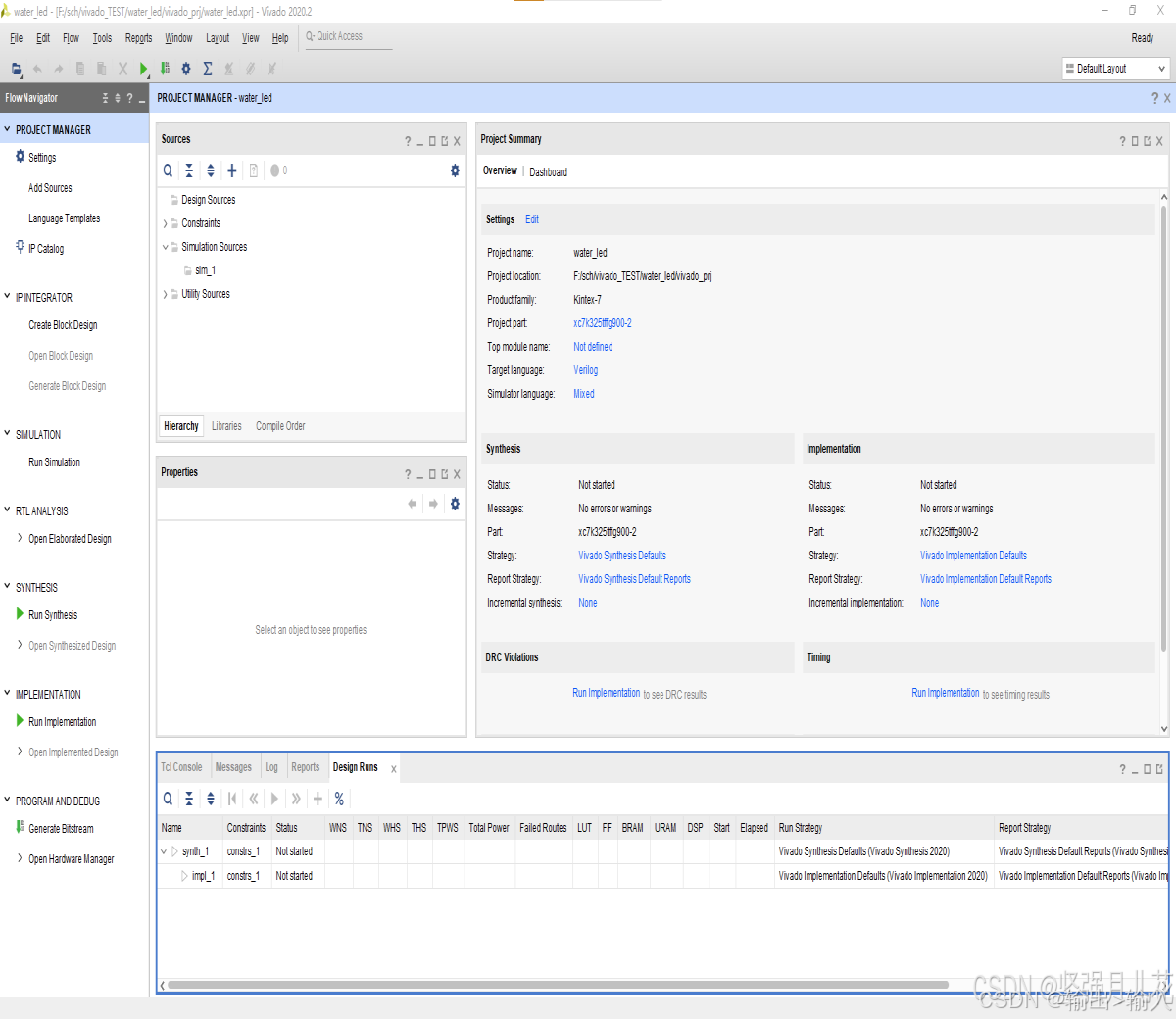Switch to Dashboard view in Project Summary

click(x=548, y=172)
